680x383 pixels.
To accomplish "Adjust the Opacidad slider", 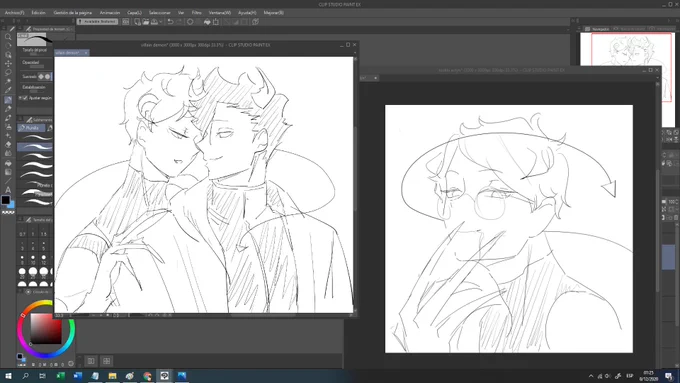I will click(x=37, y=66).
